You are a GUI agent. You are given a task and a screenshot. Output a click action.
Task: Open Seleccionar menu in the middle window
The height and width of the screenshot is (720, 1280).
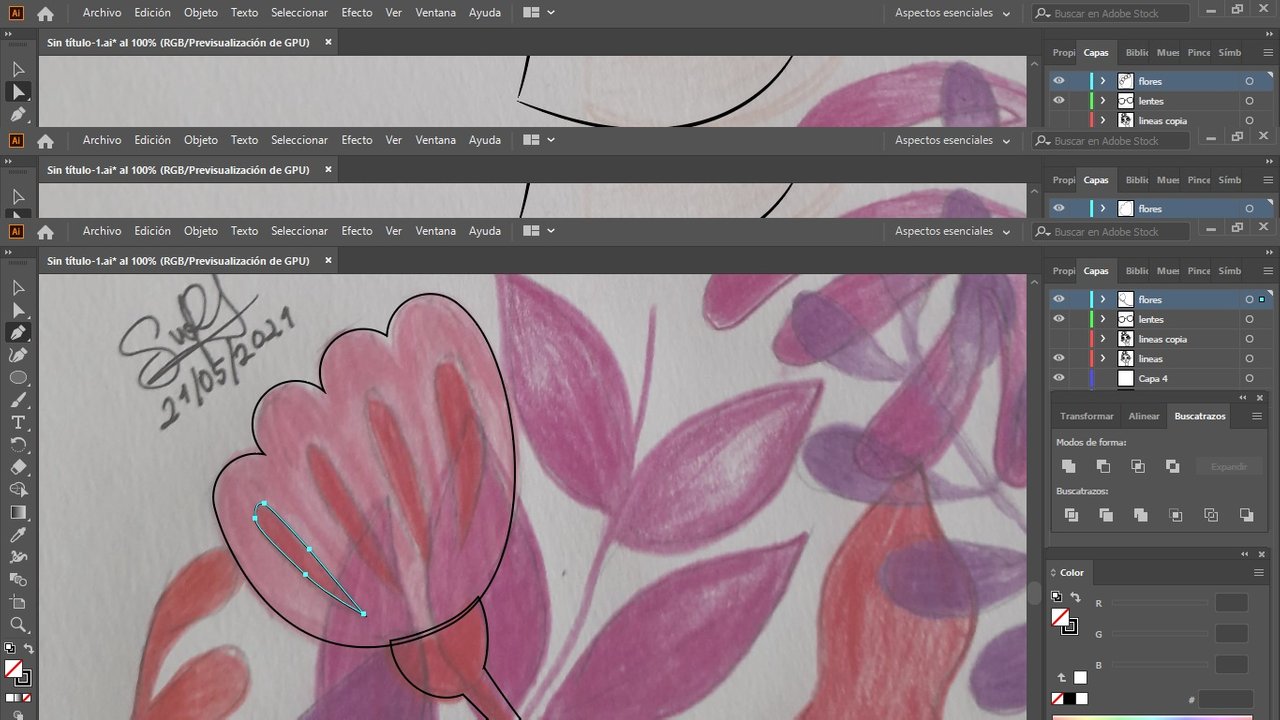click(299, 140)
